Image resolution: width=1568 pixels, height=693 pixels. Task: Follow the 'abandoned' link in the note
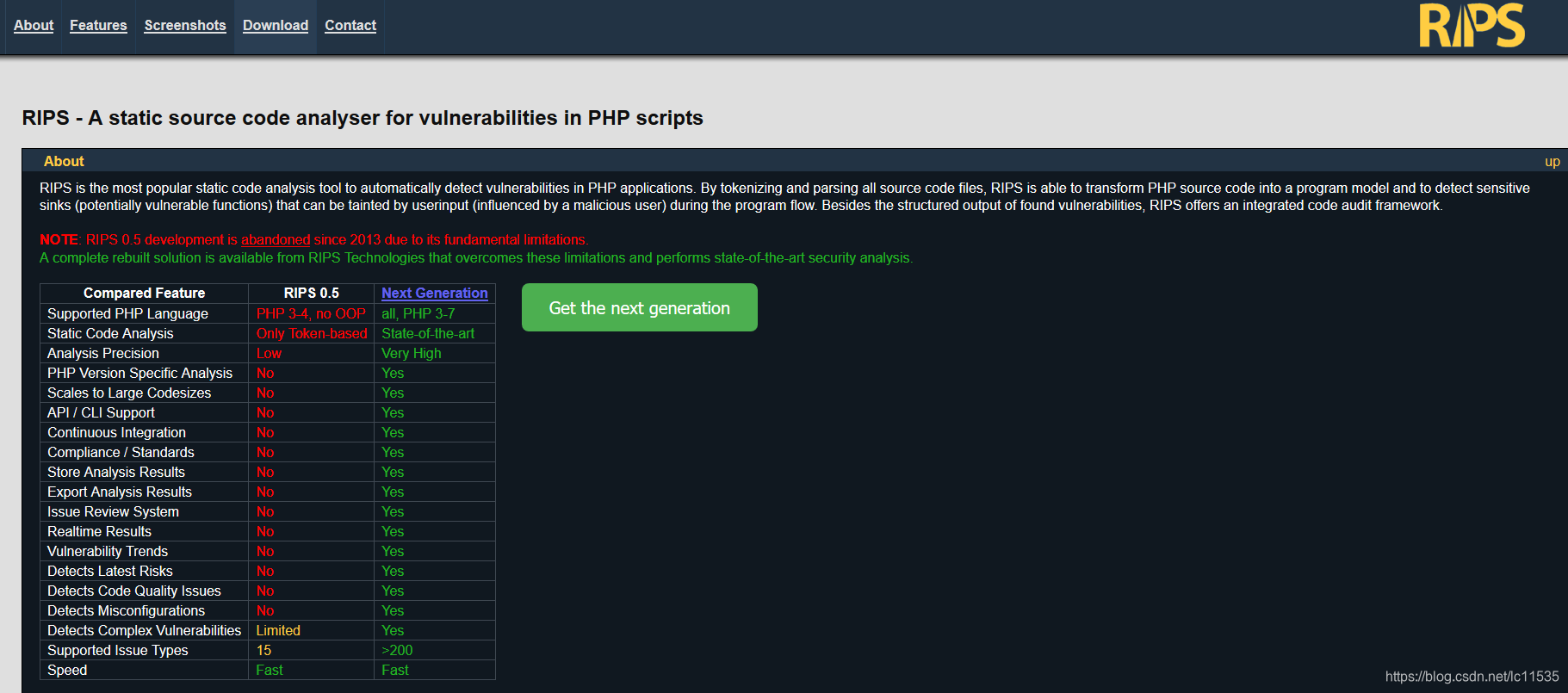tap(276, 240)
